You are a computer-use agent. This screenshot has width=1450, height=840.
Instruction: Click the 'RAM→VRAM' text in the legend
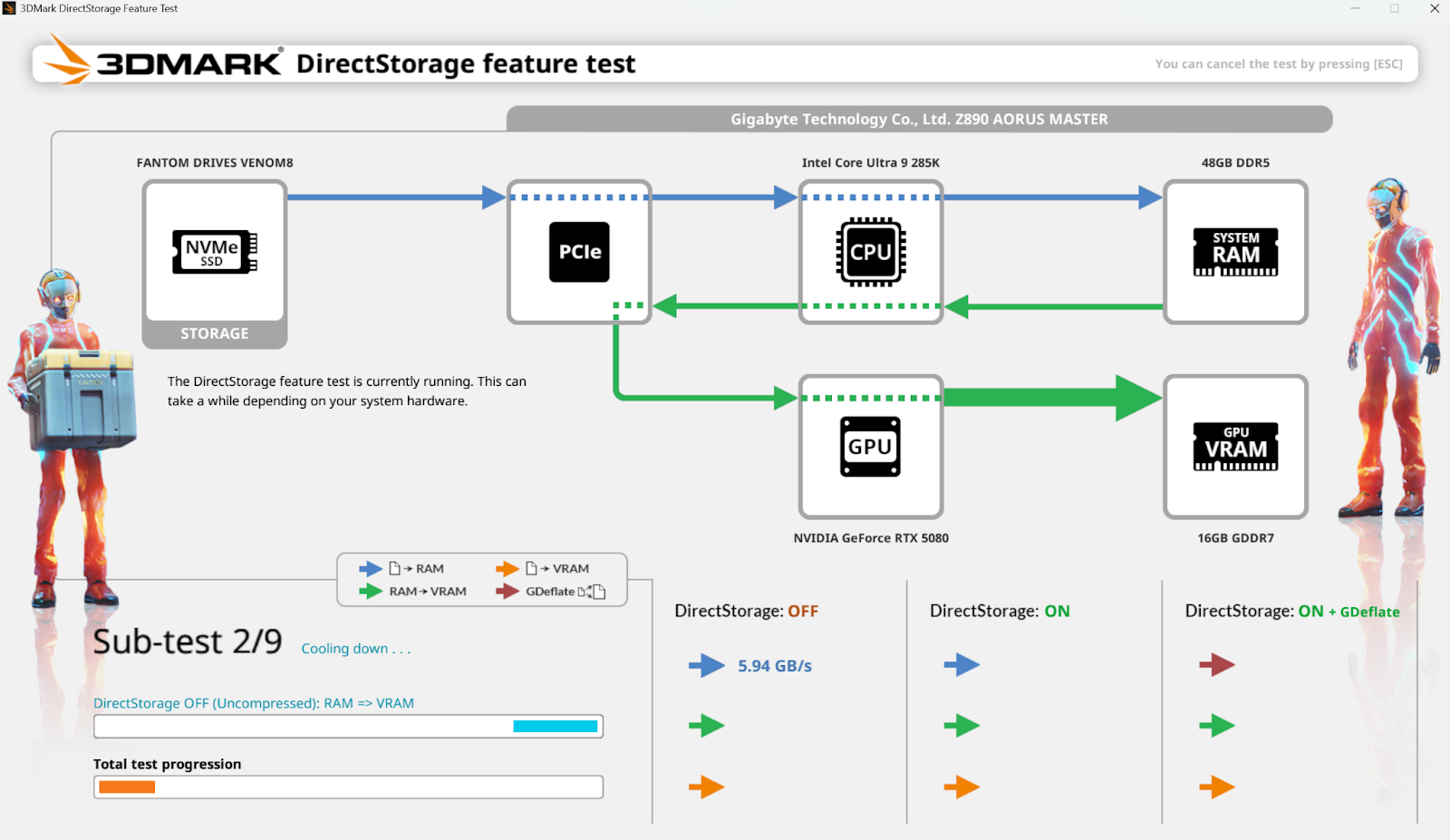[428, 592]
